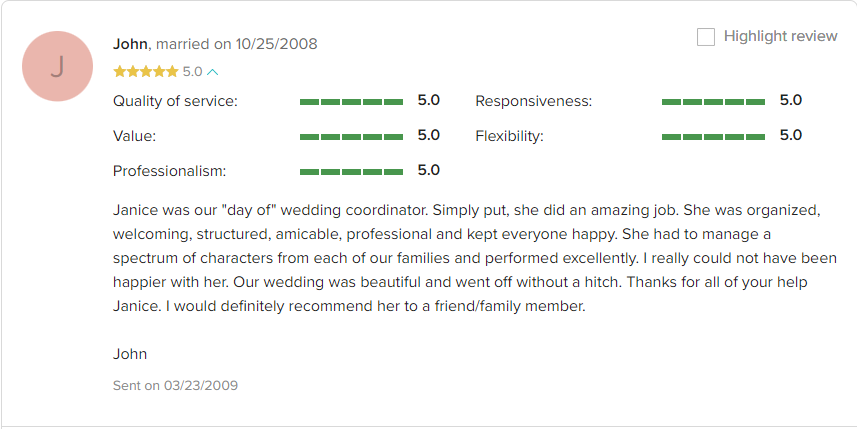Click the Professionalism rating bar
The image size is (857, 429).
tap(351, 172)
